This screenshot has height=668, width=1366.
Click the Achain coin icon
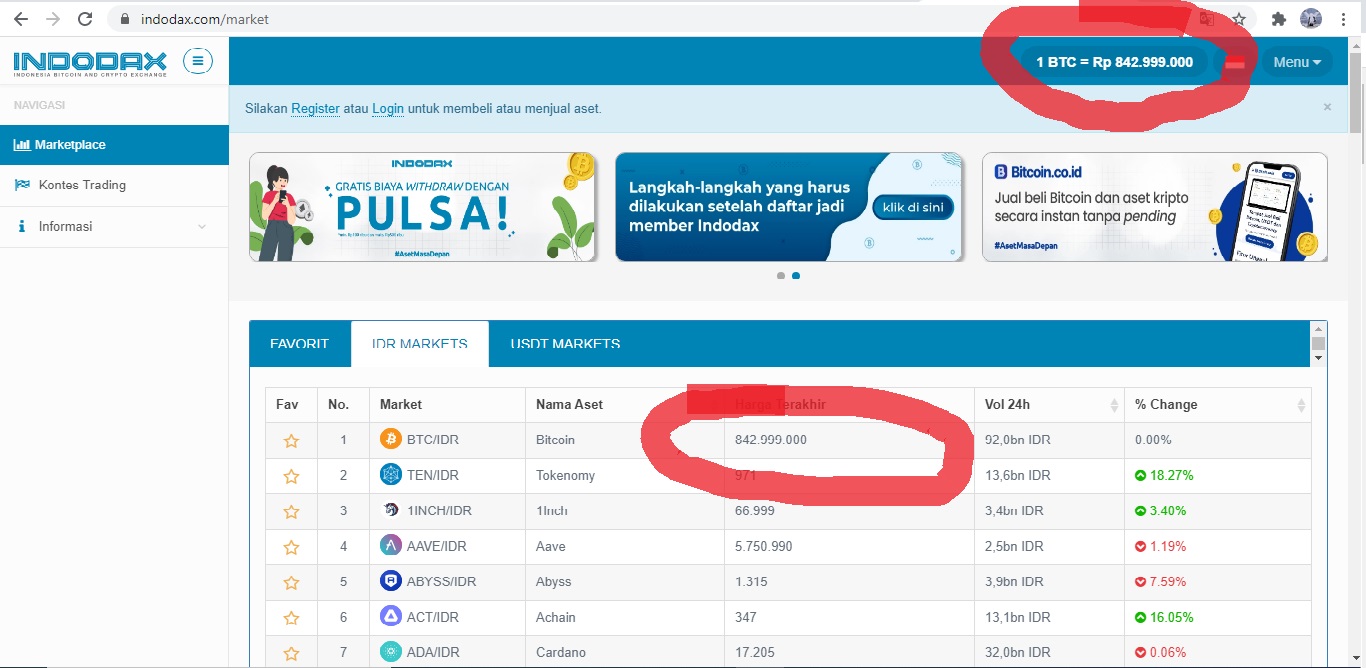[x=391, y=617]
